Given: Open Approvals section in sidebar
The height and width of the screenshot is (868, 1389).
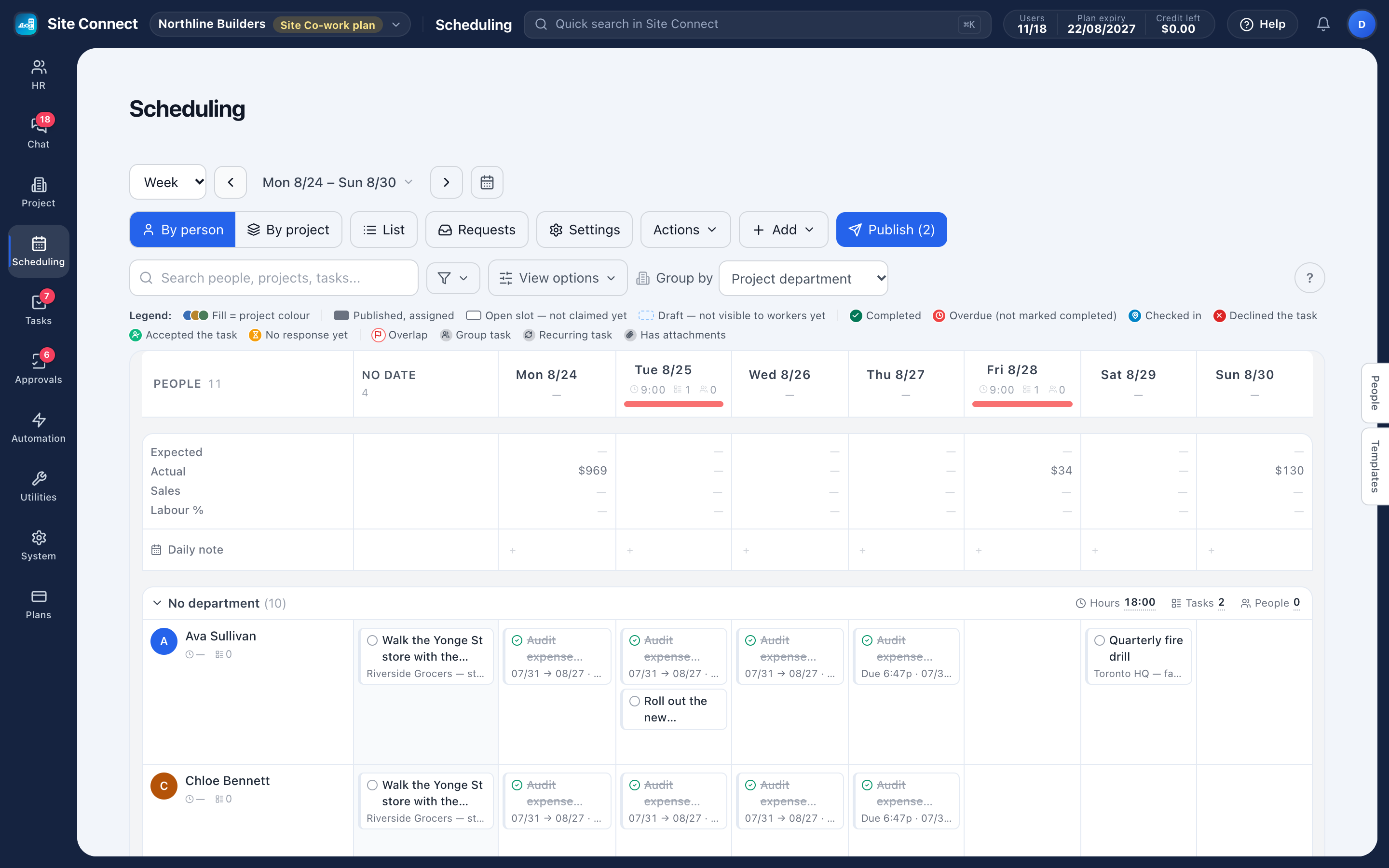Looking at the screenshot, I should [x=39, y=368].
